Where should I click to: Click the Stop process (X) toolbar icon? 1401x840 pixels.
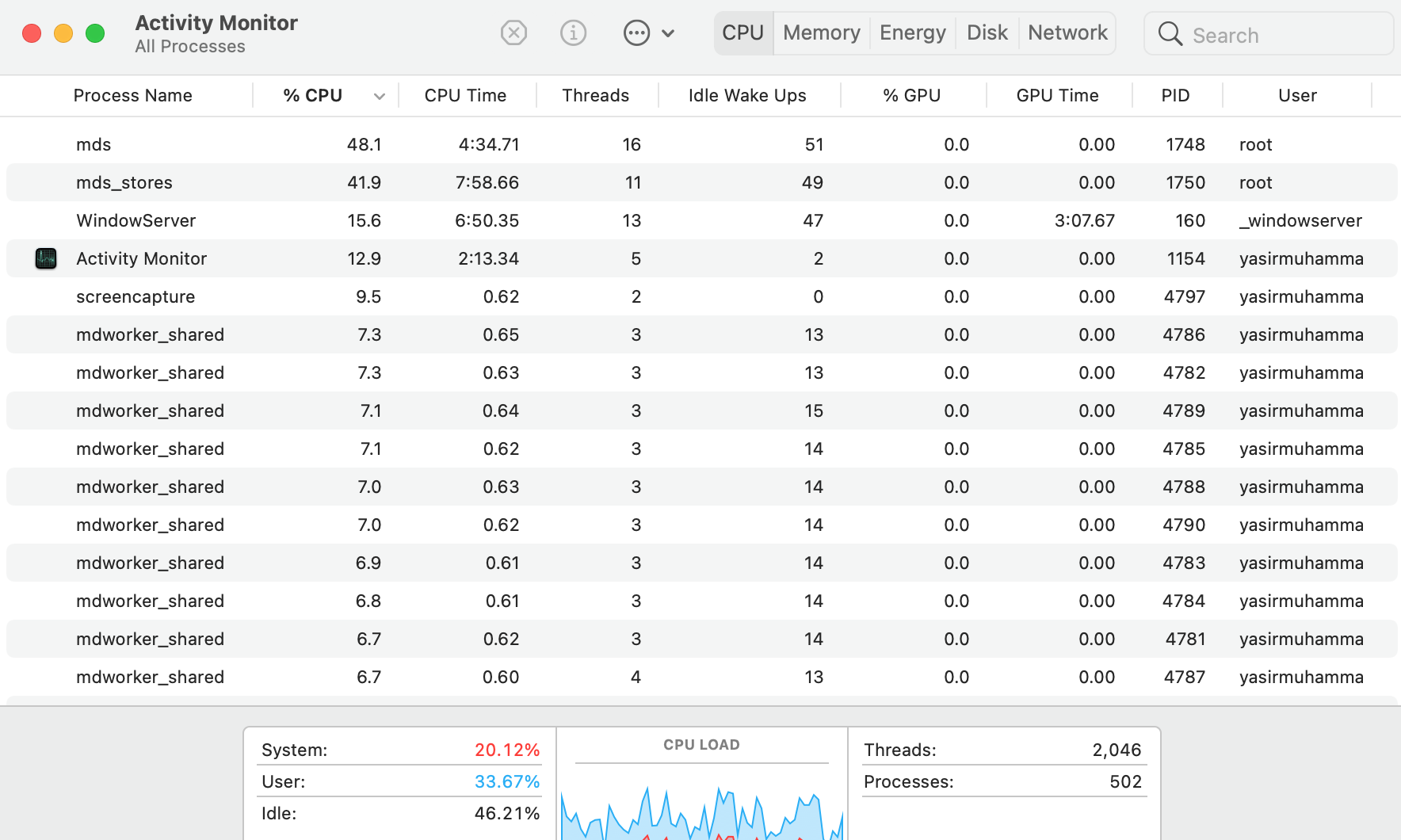click(x=513, y=33)
